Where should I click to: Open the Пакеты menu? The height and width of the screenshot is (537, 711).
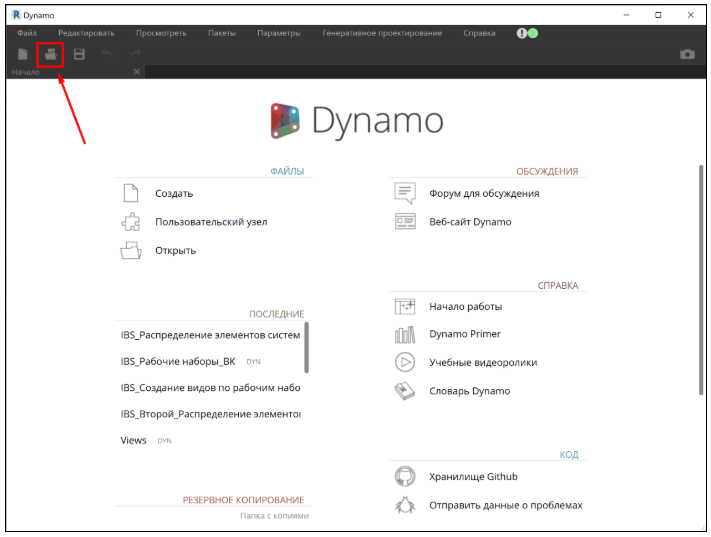coord(222,33)
